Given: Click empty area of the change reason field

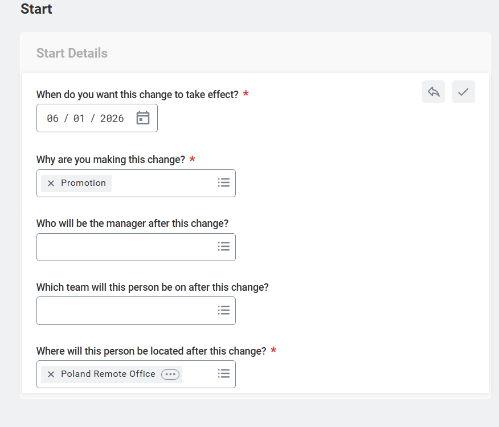Looking at the screenshot, I should pos(163,183).
